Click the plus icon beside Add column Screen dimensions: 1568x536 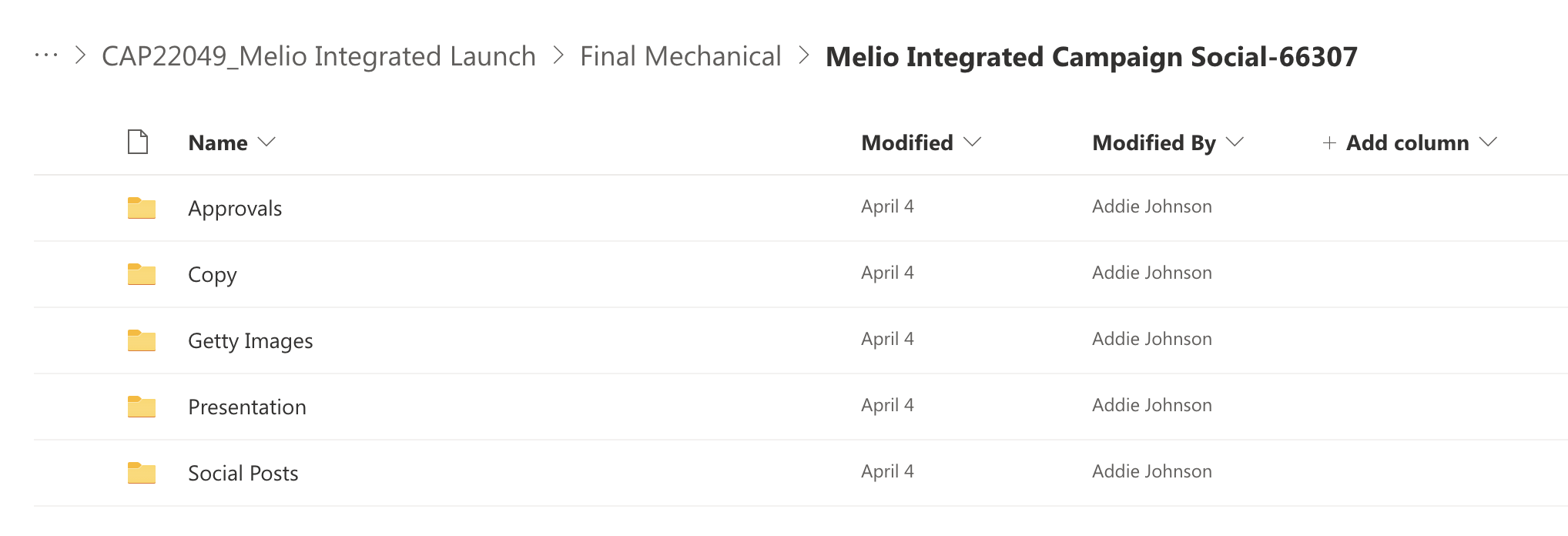1328,143
